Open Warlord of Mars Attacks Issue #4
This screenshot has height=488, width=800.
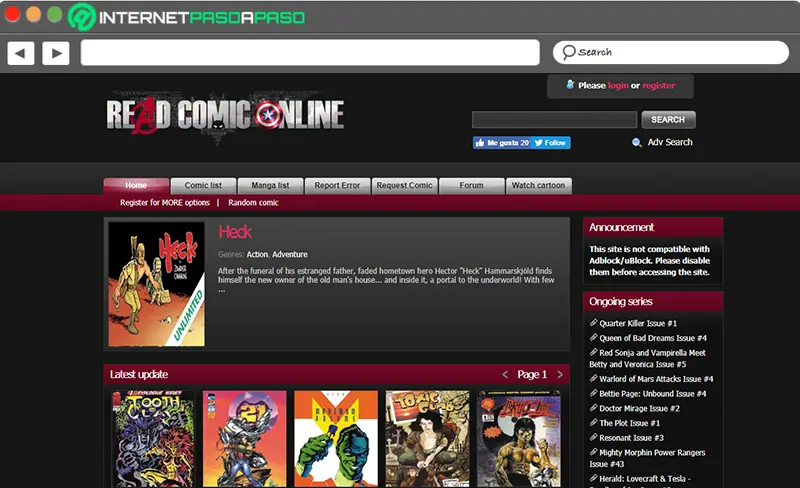point(656,379)
